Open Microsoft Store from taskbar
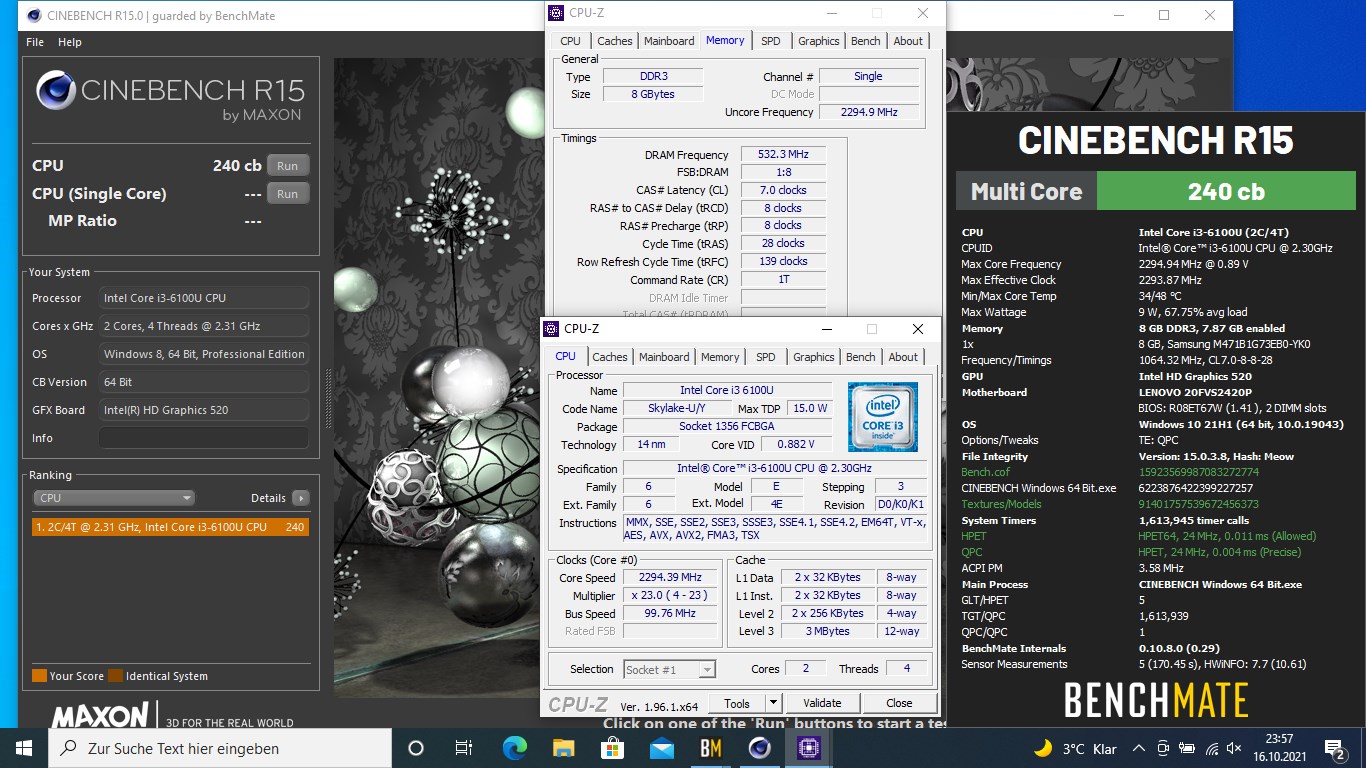The height and width of the screenshot is (768, 1366). click(612, 748)
